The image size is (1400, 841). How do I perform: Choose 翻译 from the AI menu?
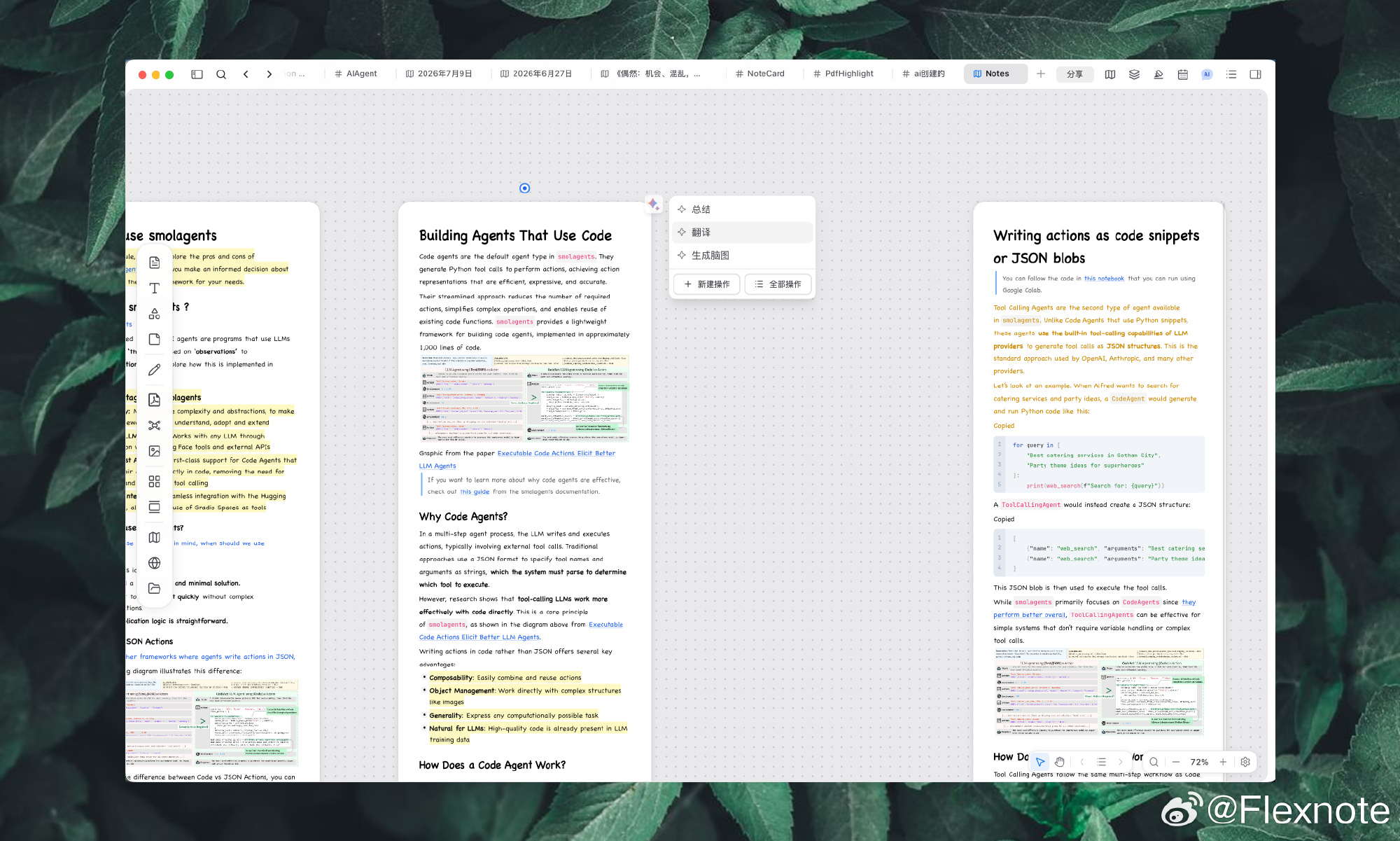click(743, 232)
